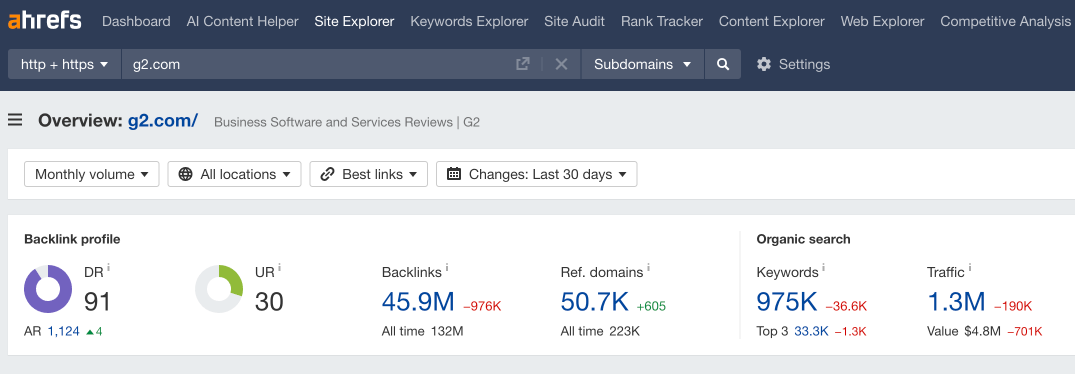This screenshot has height=374, width=1075.
Task: Open Settings gear icon
Action: (x=764, y=64)
